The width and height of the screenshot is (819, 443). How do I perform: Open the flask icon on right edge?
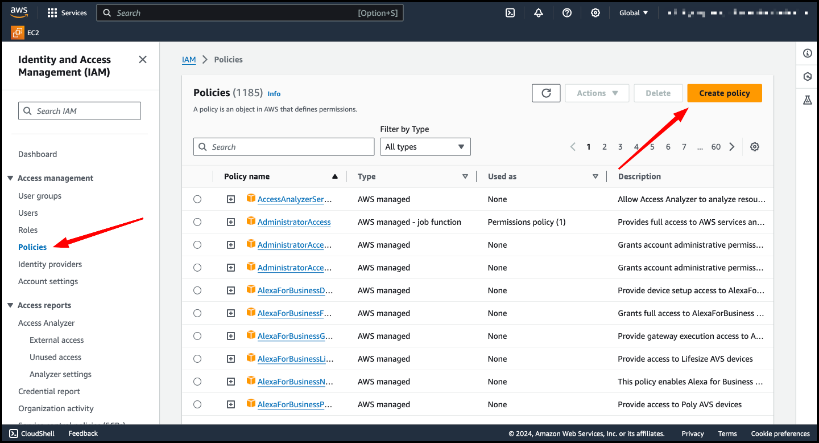click(x=808, y=100)
